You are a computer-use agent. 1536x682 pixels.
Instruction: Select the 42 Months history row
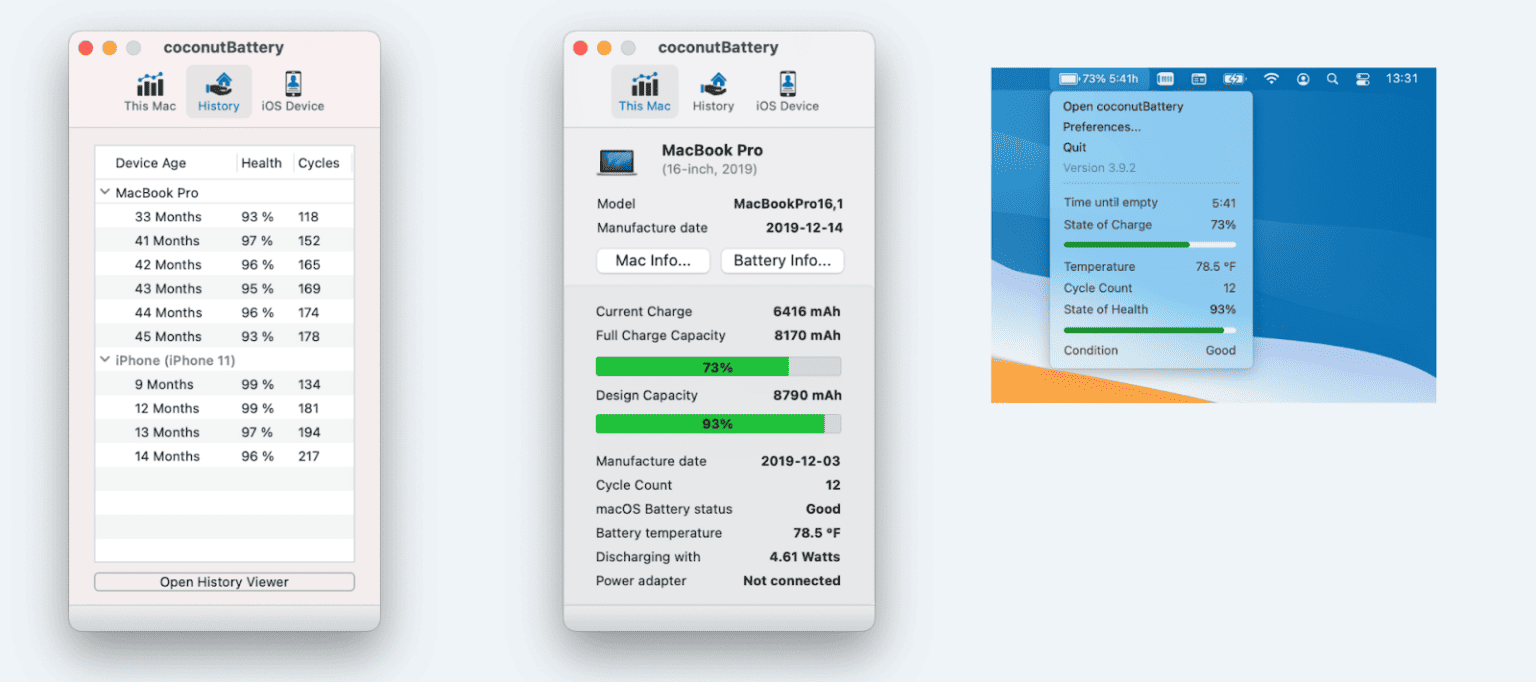point(224,264)
